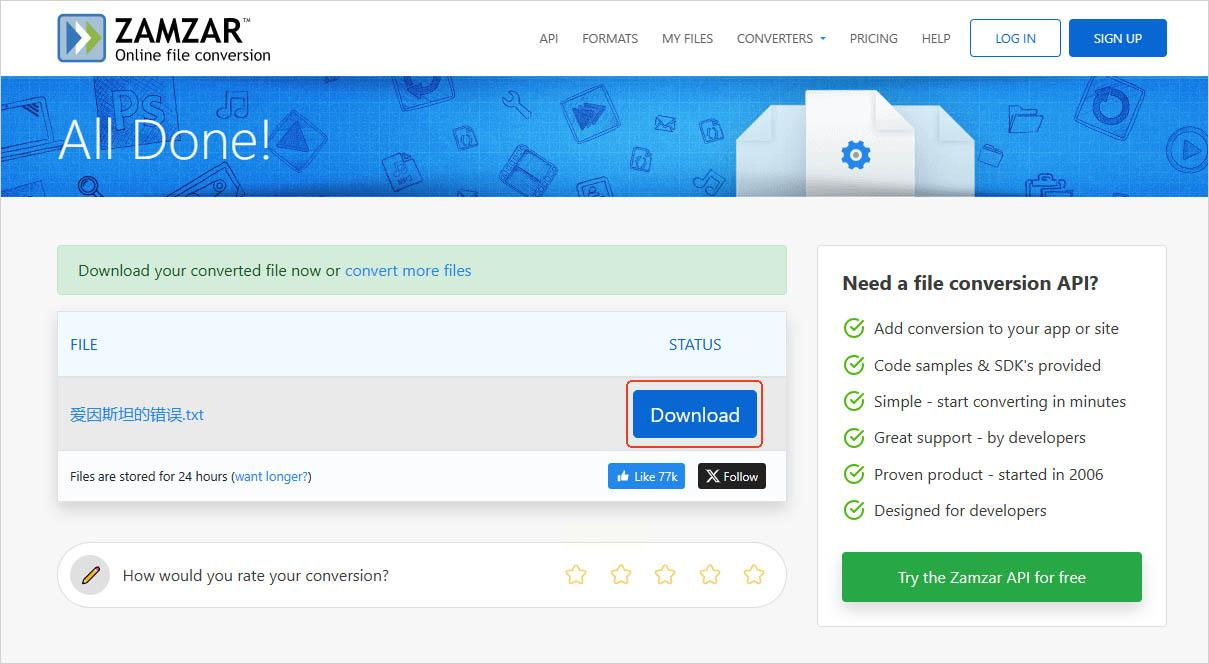Click 'Designed for developers' text

(960, 510)
